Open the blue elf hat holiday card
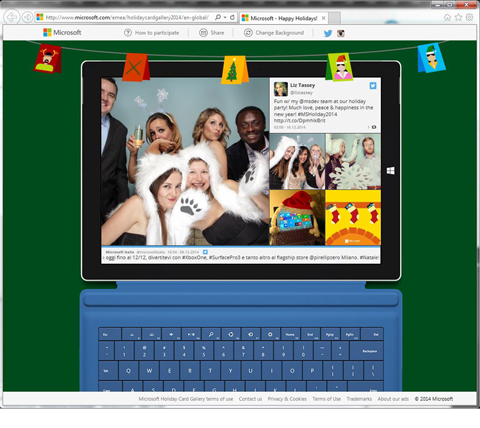 431,57
